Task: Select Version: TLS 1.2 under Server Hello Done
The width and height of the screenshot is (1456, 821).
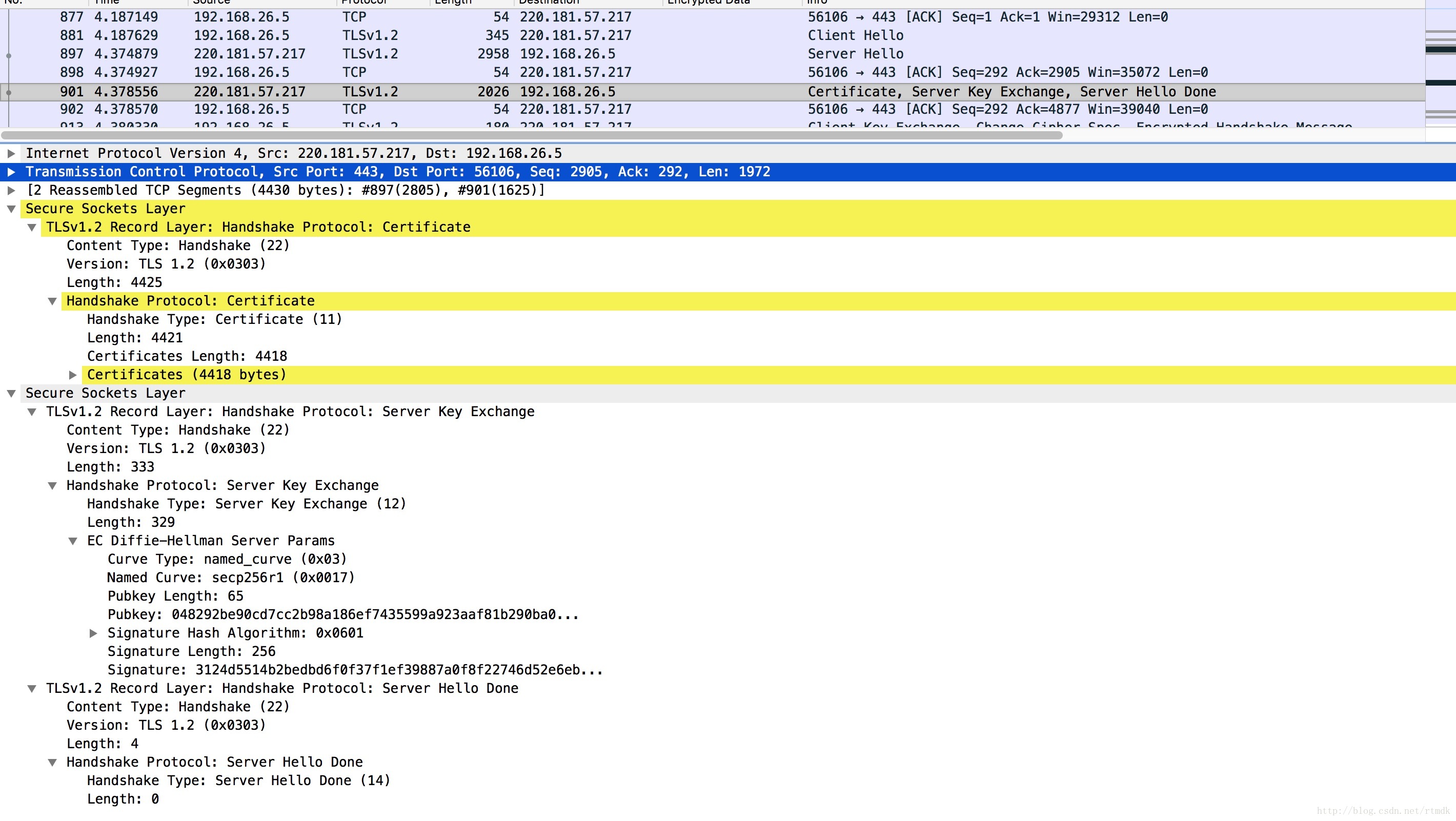Action: coord(166,726)
